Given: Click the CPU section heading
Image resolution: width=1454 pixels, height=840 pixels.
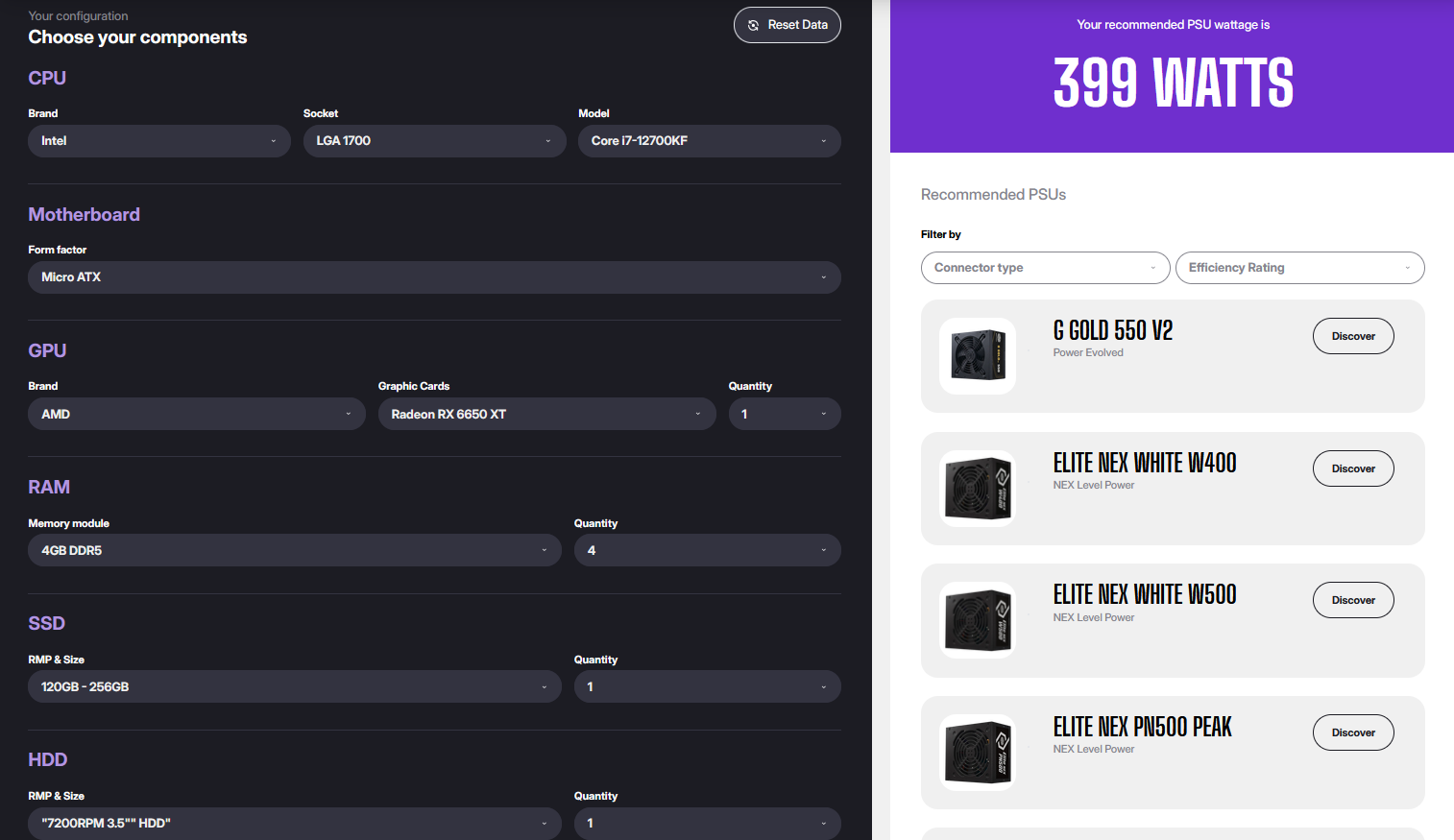Looking at the screenshot, I should [x=47, y=79].
